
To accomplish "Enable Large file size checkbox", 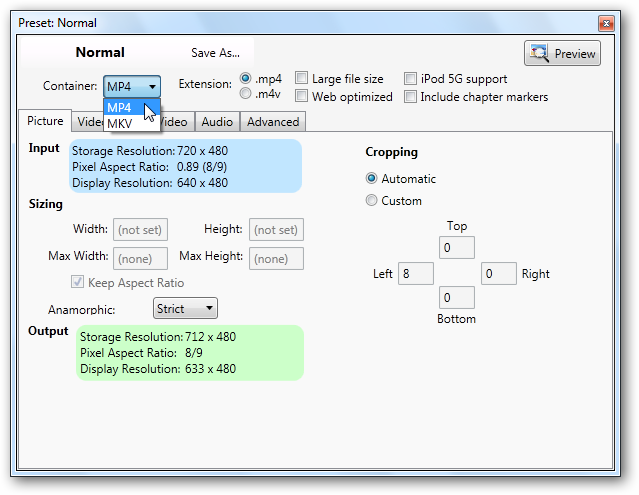I will 301,78.
